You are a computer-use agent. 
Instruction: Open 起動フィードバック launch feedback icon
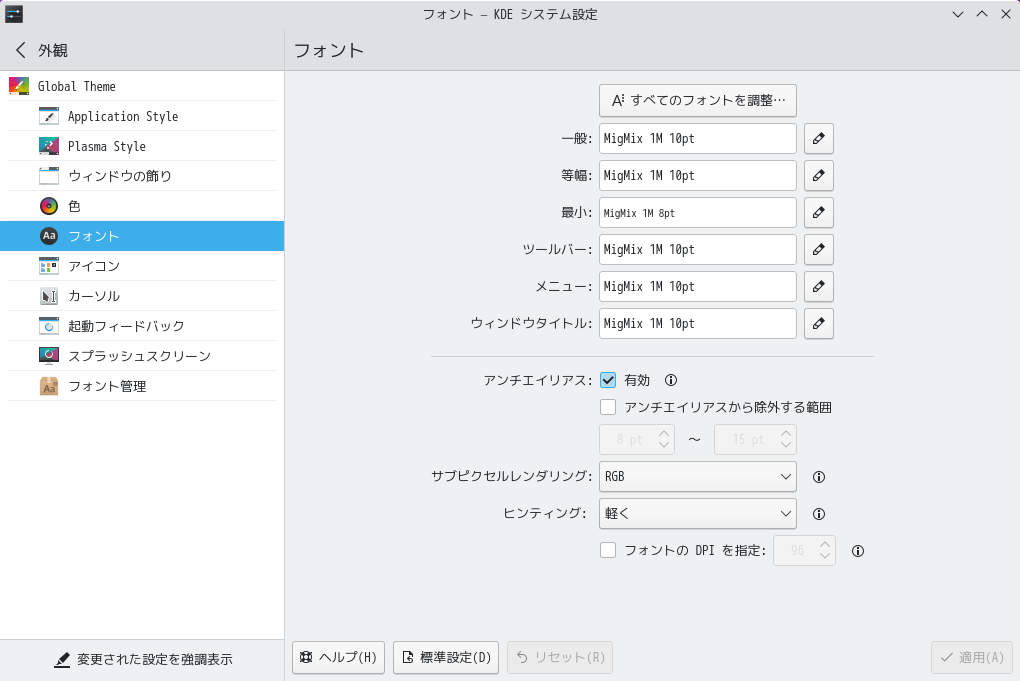point(49,326)
